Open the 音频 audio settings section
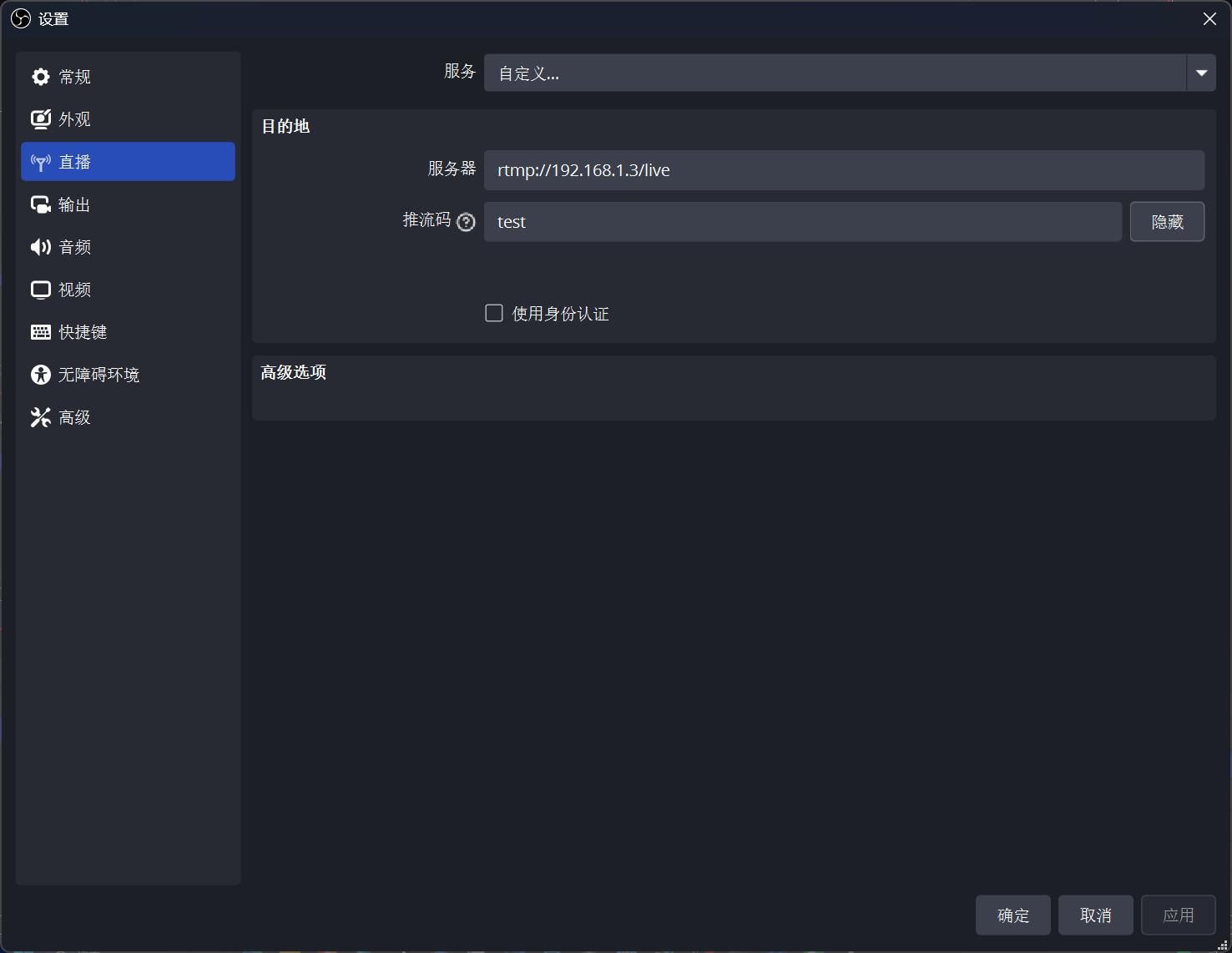Screen dimensions: 1232x953 128,247
